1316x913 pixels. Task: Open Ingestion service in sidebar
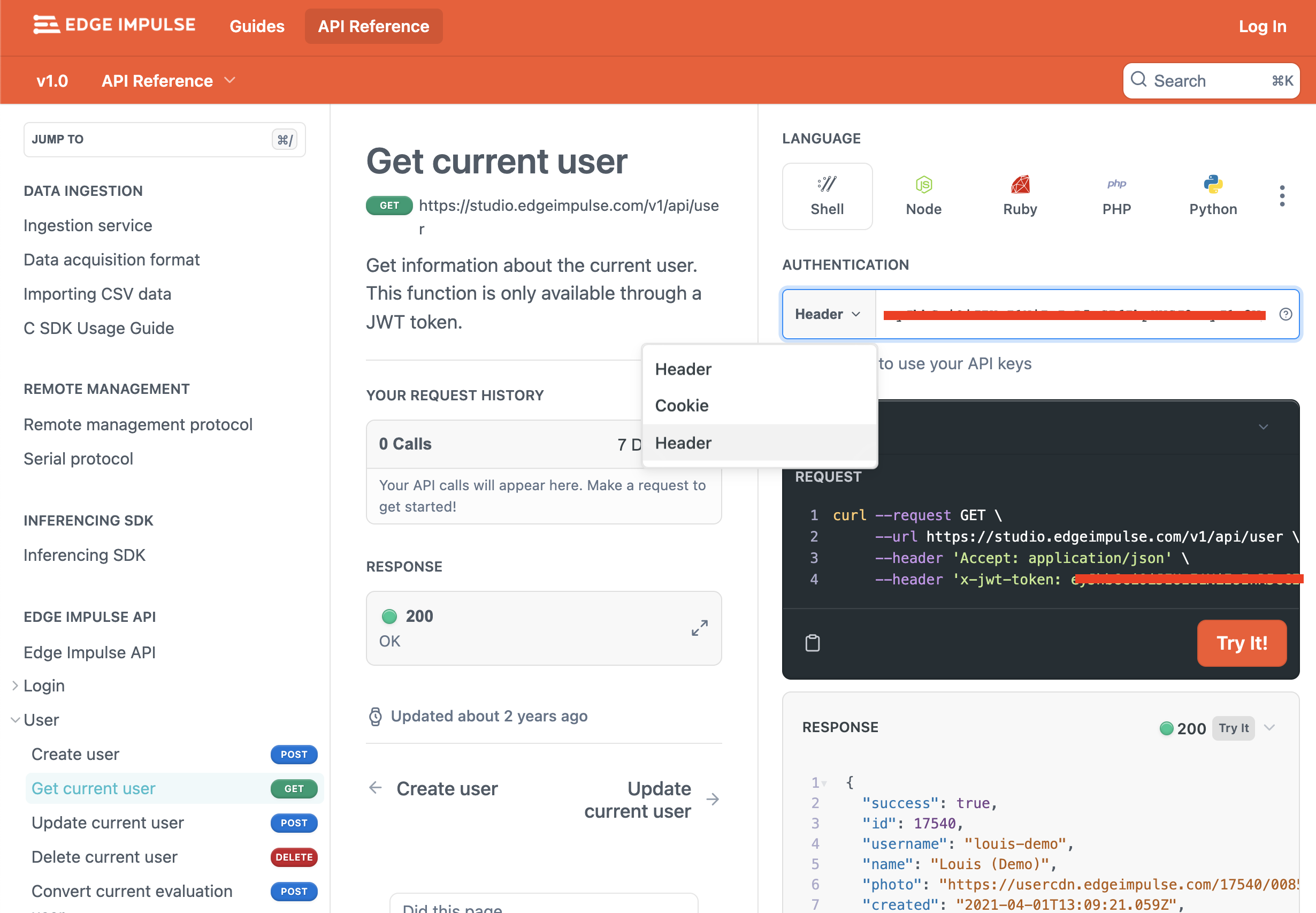(x=88, y=225)
